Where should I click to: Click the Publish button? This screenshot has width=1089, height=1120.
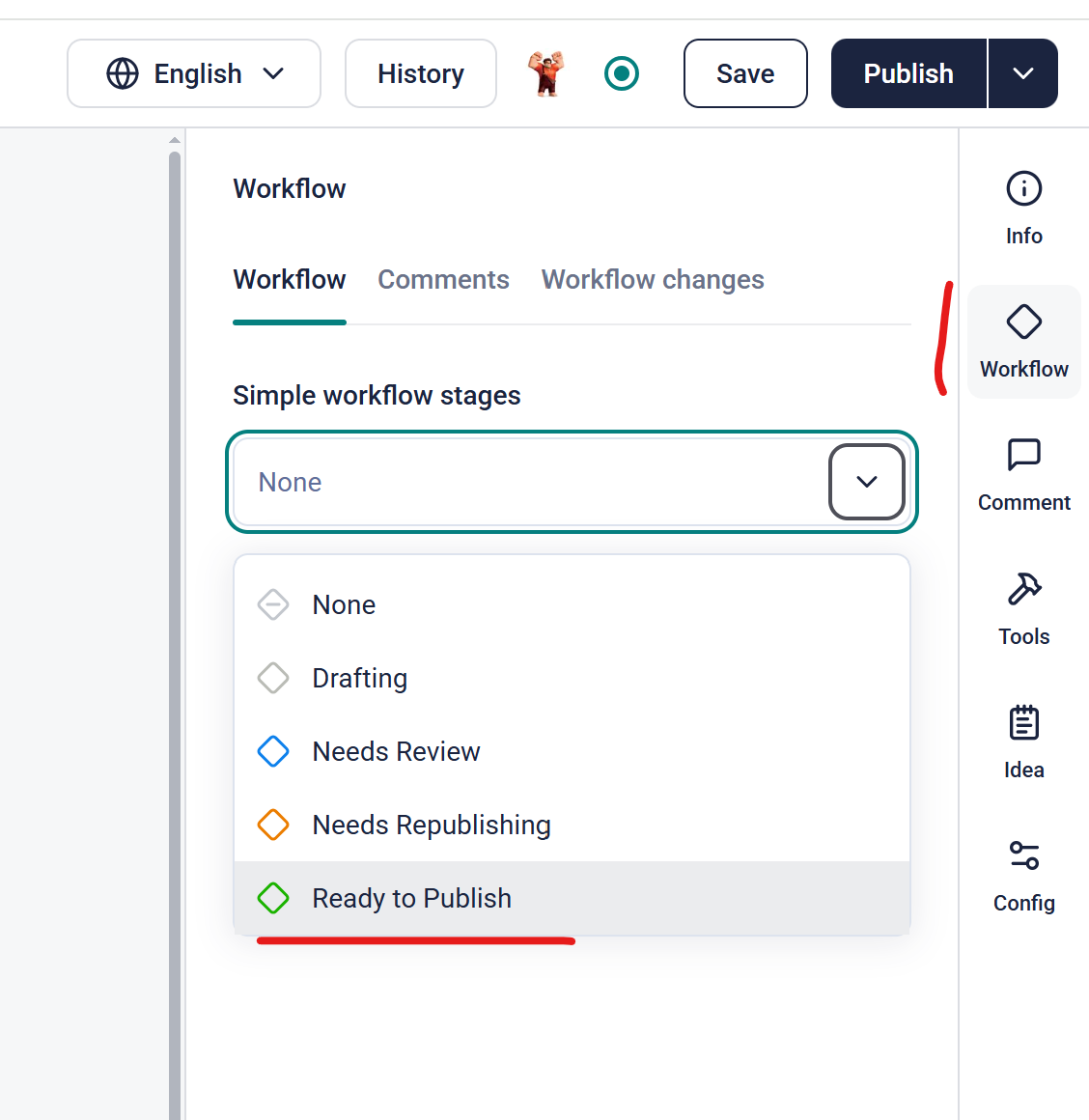pyautogui.click(x=908, y=73)
